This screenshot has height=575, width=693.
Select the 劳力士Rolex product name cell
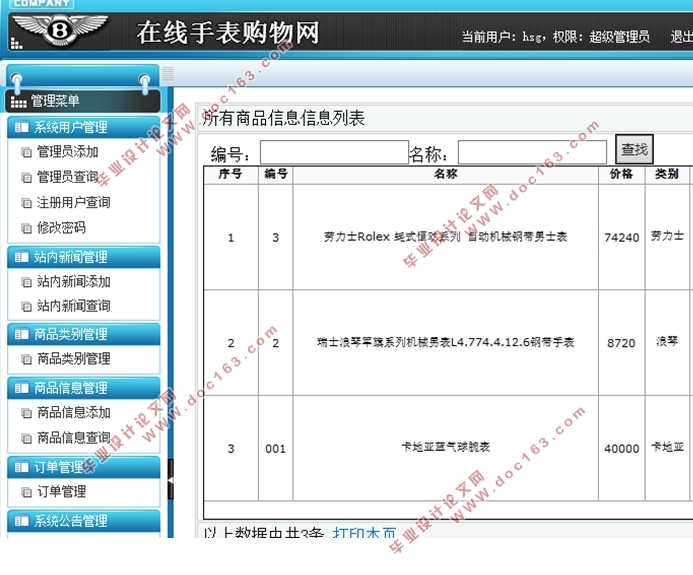click(x=446, y=237)
